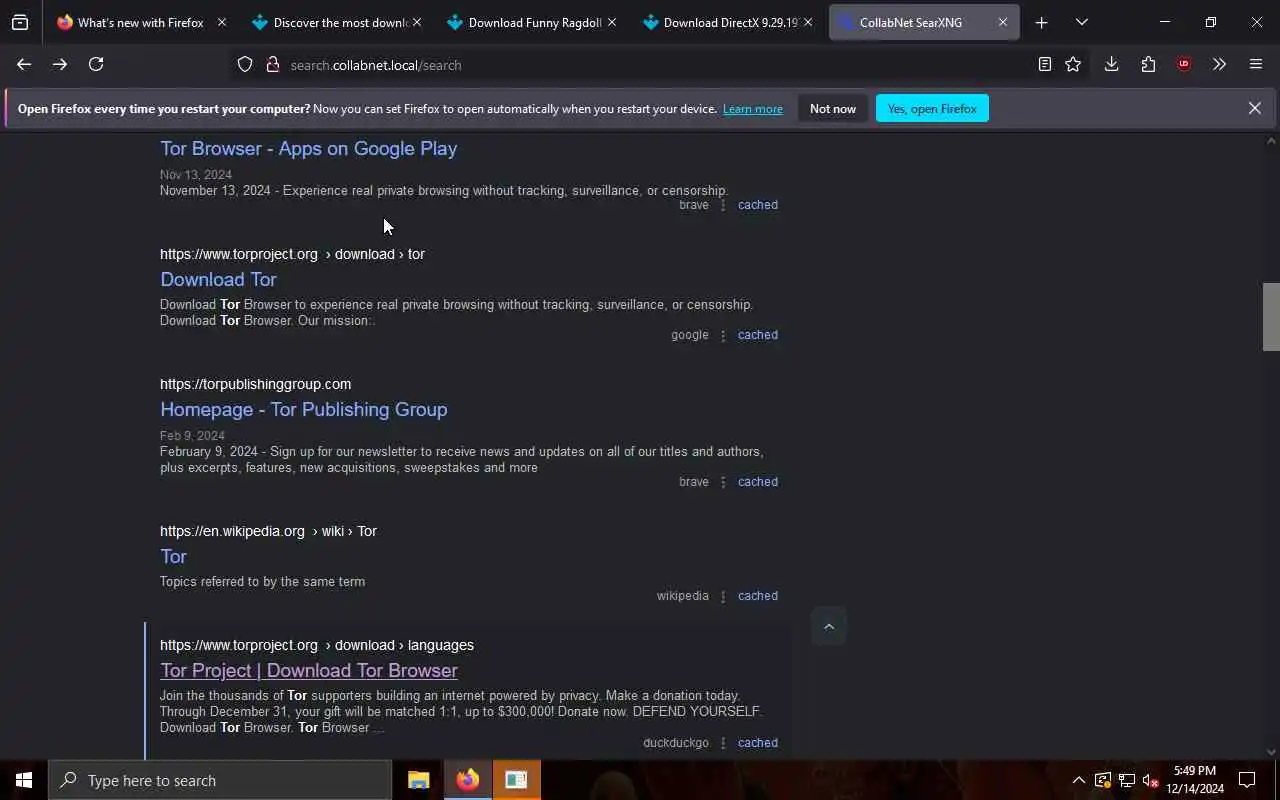This screenshot has height=800, width=1280.
Task: Open Windows Start menu
Action: point(24,780)
